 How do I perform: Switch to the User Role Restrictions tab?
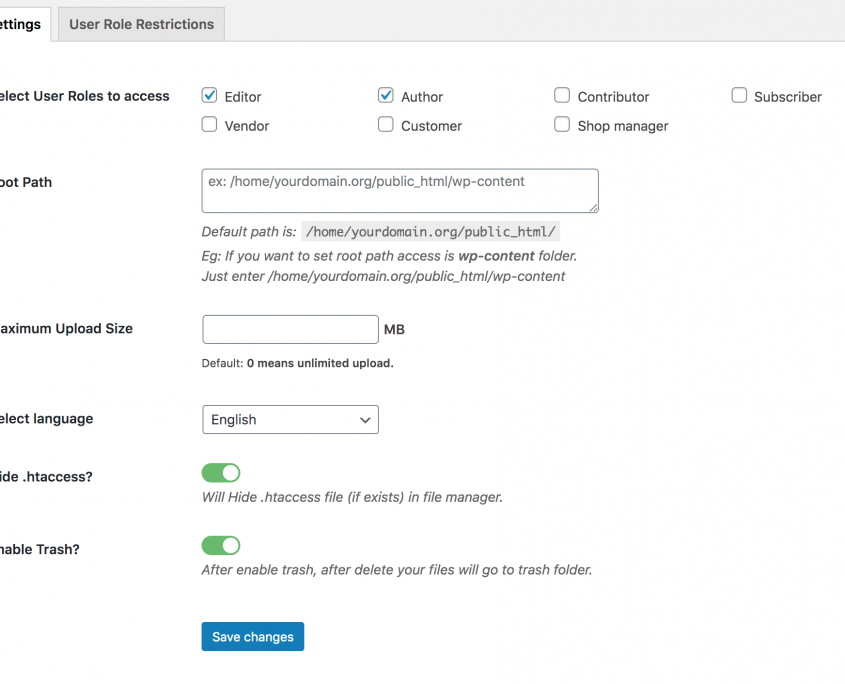pyautogui.click(x=141, y=24)
